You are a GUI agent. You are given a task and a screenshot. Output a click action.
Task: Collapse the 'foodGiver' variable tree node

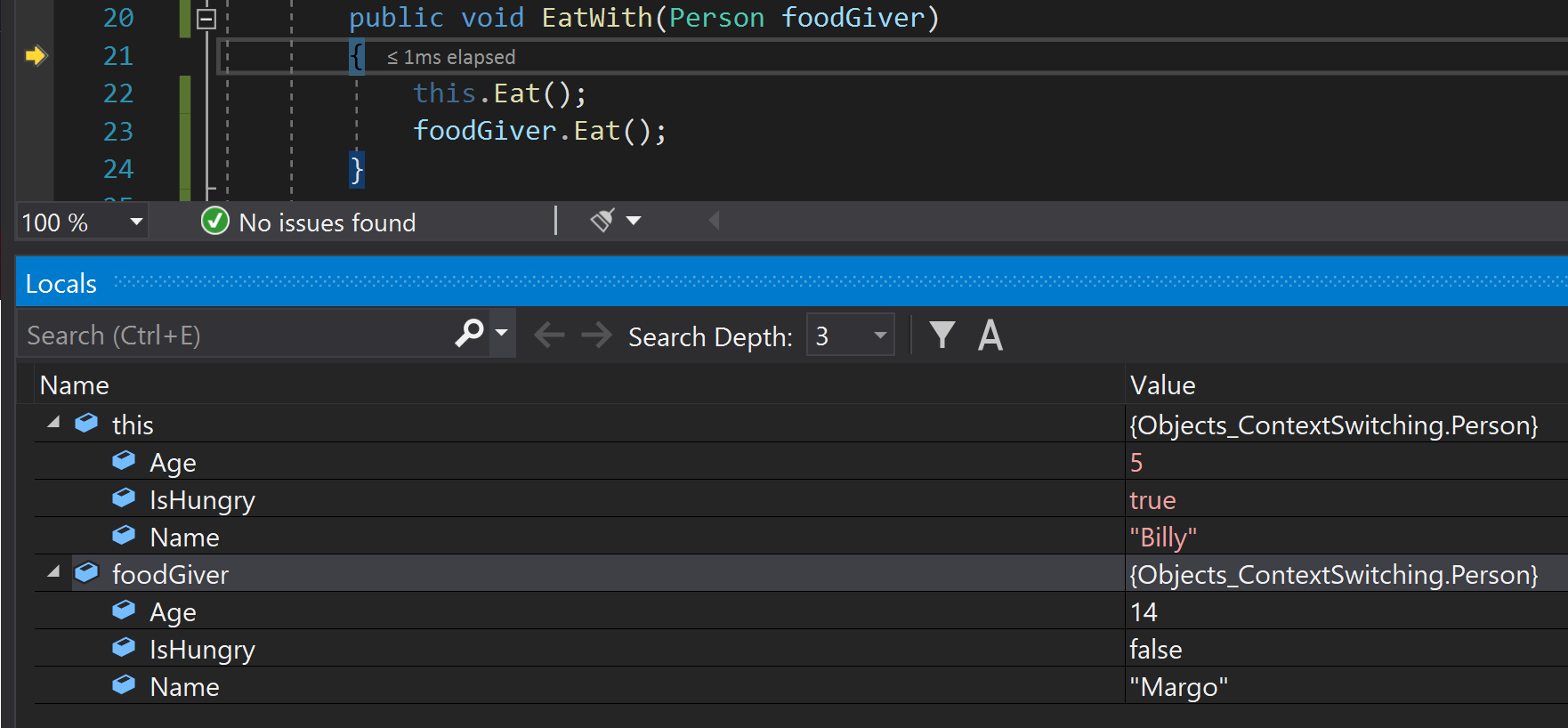point(53,572)
